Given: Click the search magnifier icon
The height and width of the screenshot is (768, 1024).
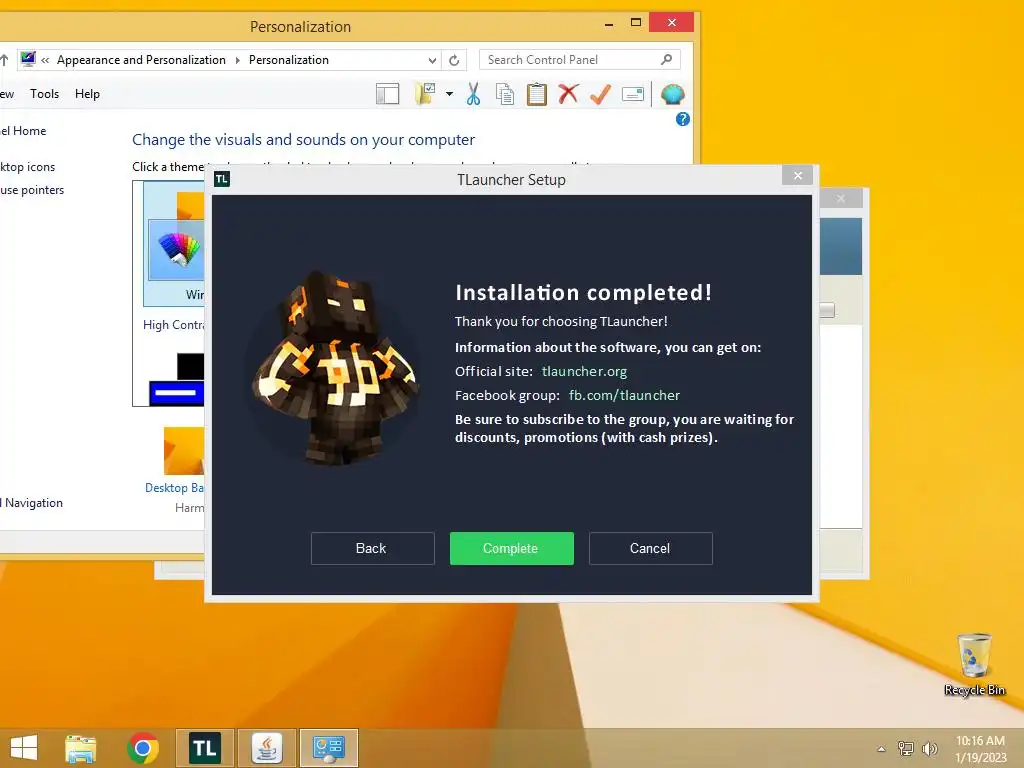Looking at the screenshot, I should click(x=666, y=59).
